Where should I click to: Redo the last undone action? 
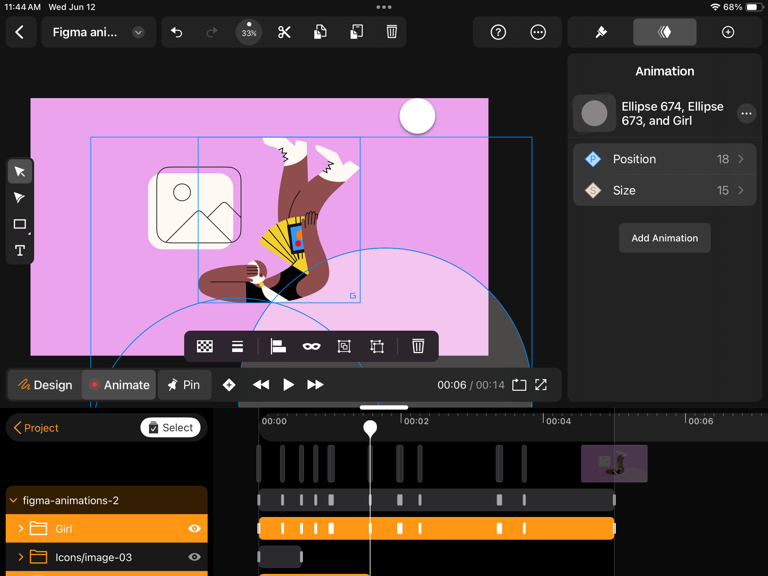[x=212, y=32]
